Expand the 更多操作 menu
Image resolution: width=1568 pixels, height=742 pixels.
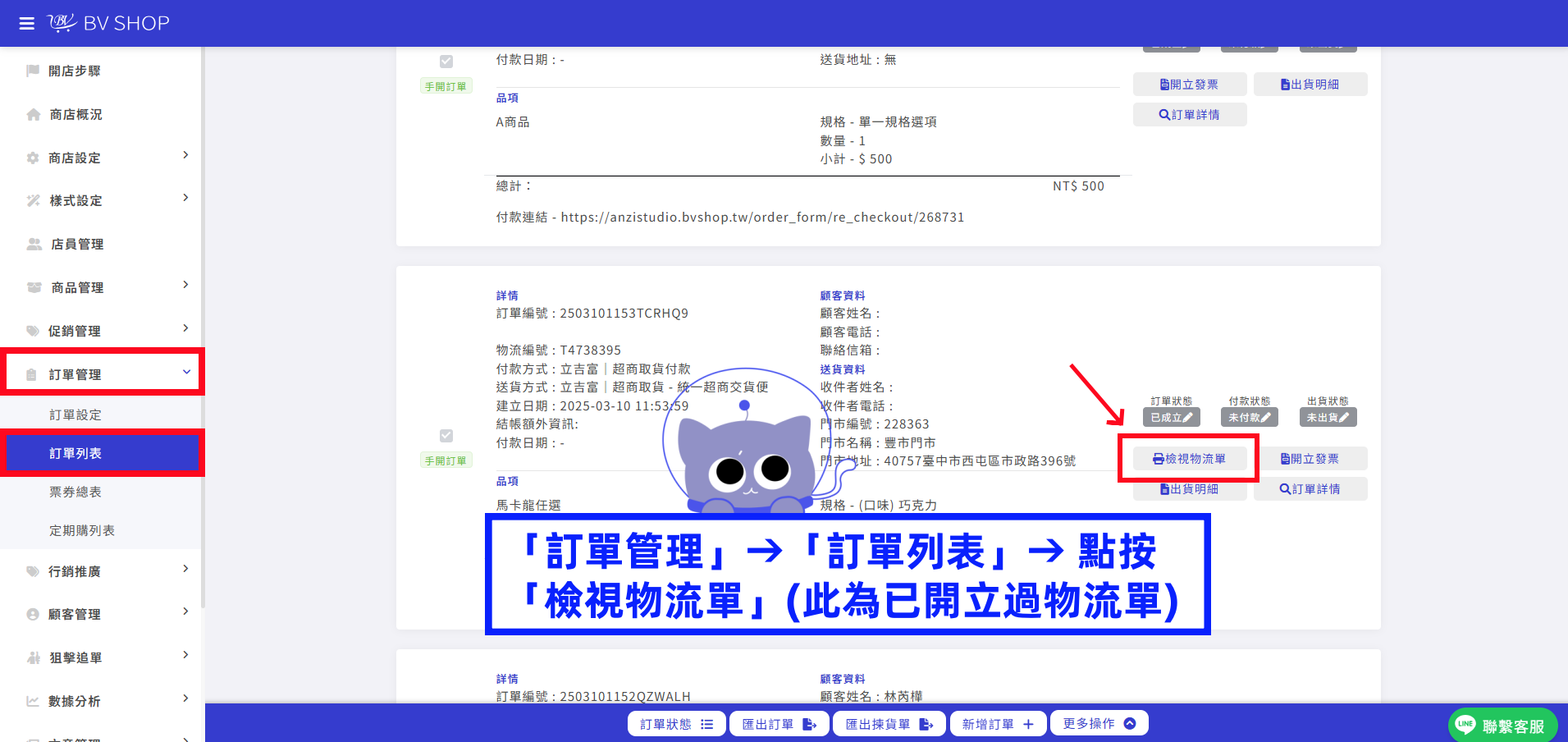tap(1099, 723)
